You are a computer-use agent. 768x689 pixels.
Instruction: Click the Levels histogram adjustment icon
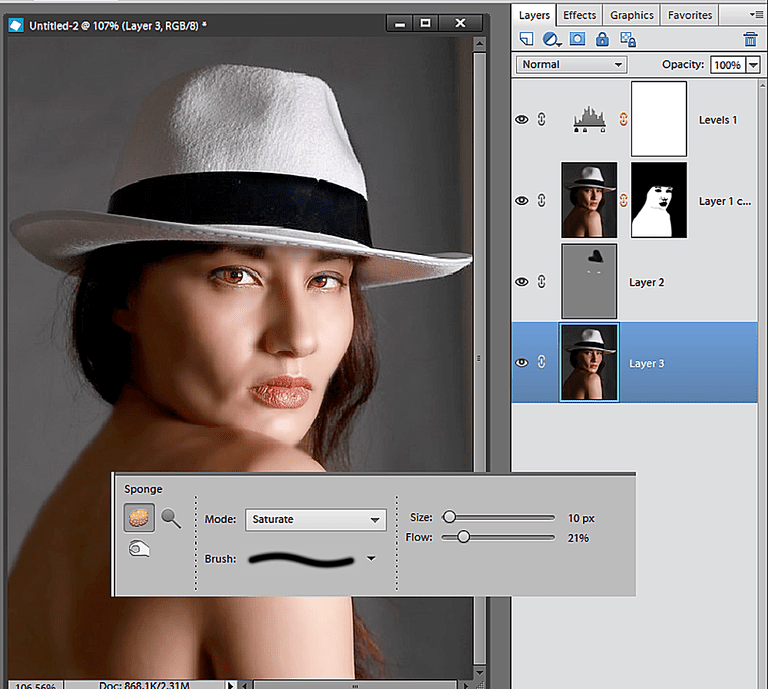click(x=590, y=119)
